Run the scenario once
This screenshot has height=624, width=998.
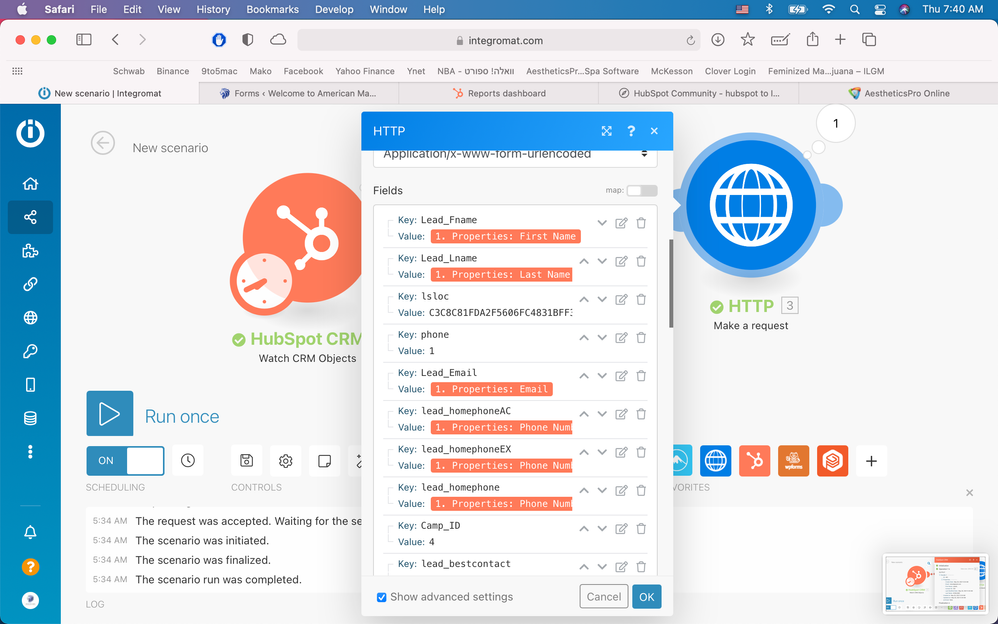(x=110, y=414)
